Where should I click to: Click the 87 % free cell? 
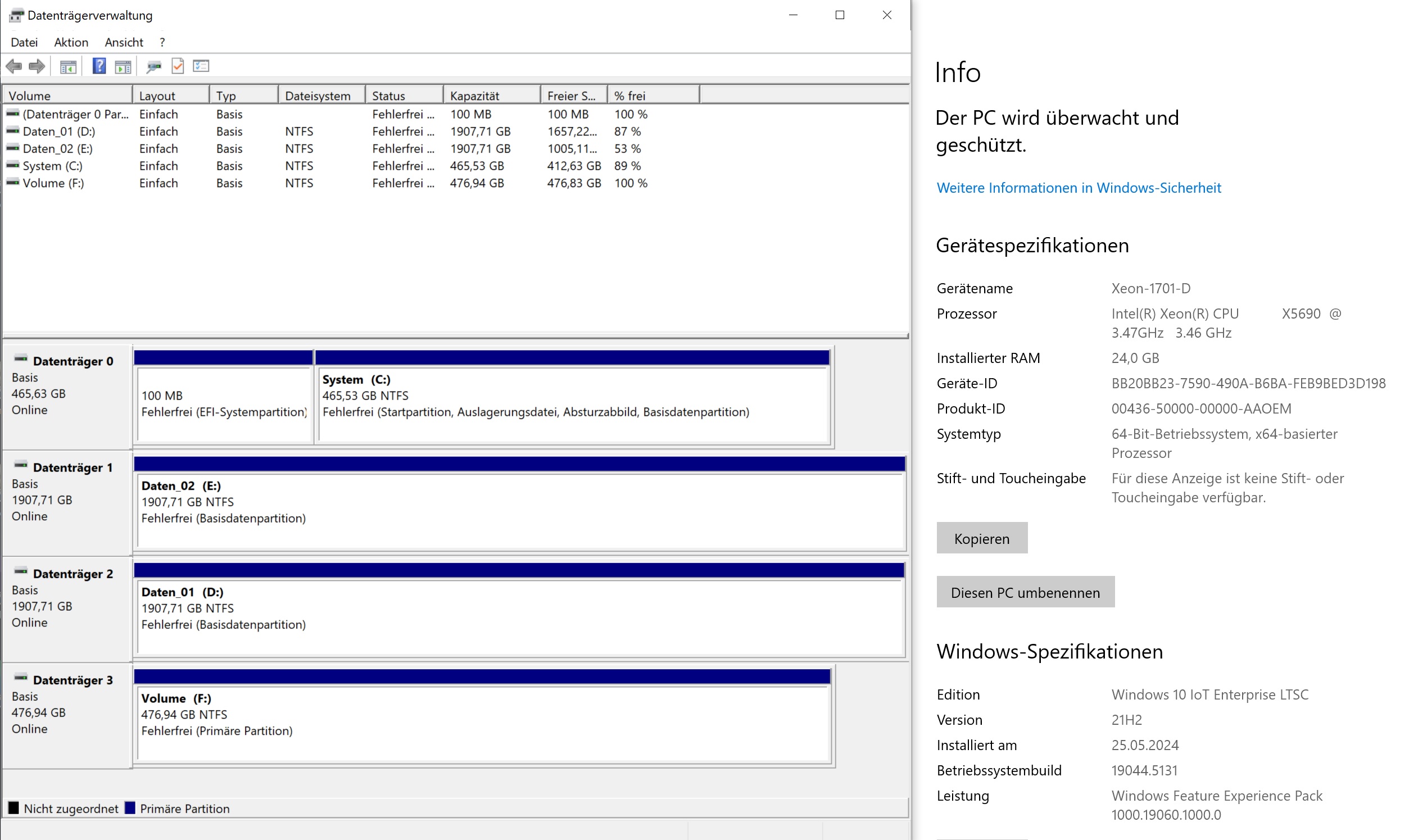[628, 131]
